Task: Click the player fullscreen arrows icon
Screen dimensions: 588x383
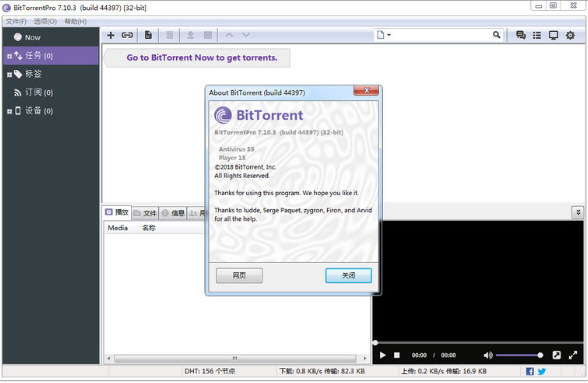Action: pos(573,355)
